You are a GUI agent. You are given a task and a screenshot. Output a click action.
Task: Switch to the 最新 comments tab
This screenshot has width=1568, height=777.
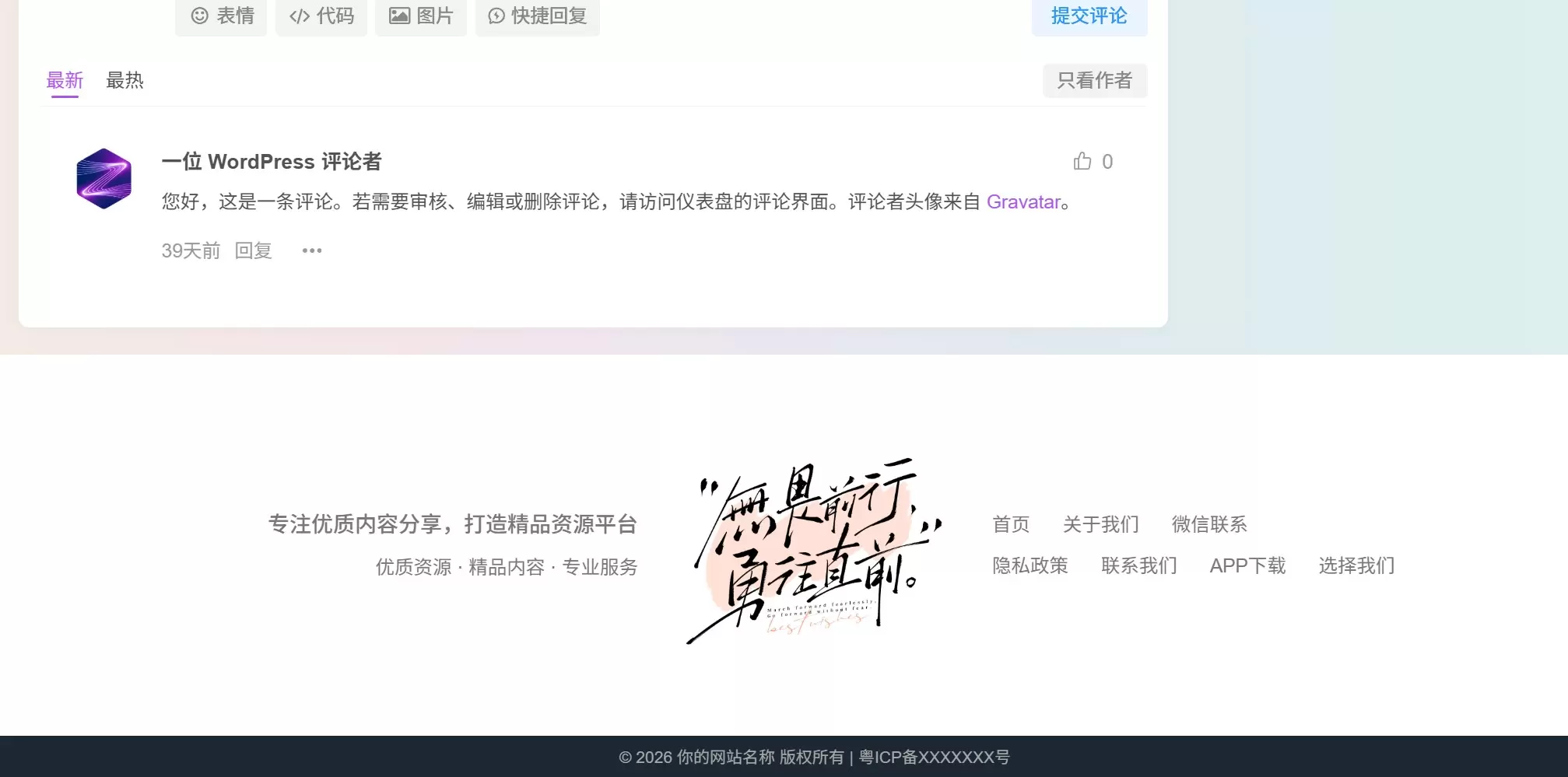[65, 80]
